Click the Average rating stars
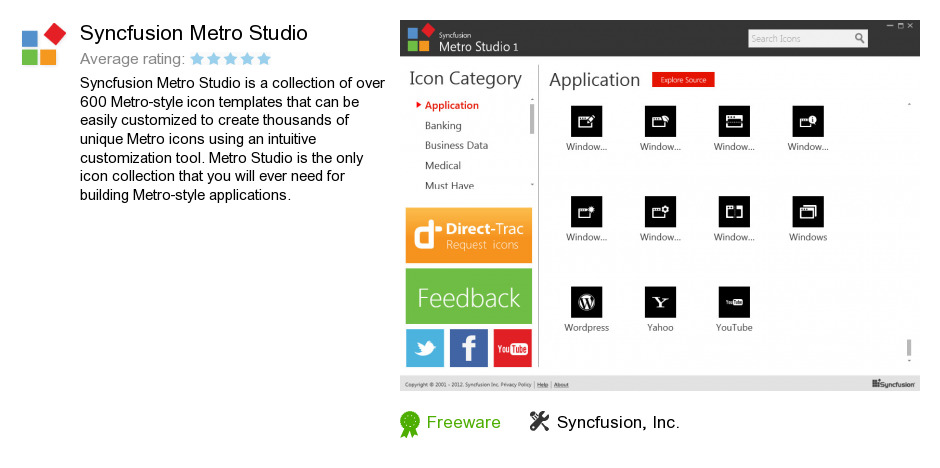 click(231, 59)
